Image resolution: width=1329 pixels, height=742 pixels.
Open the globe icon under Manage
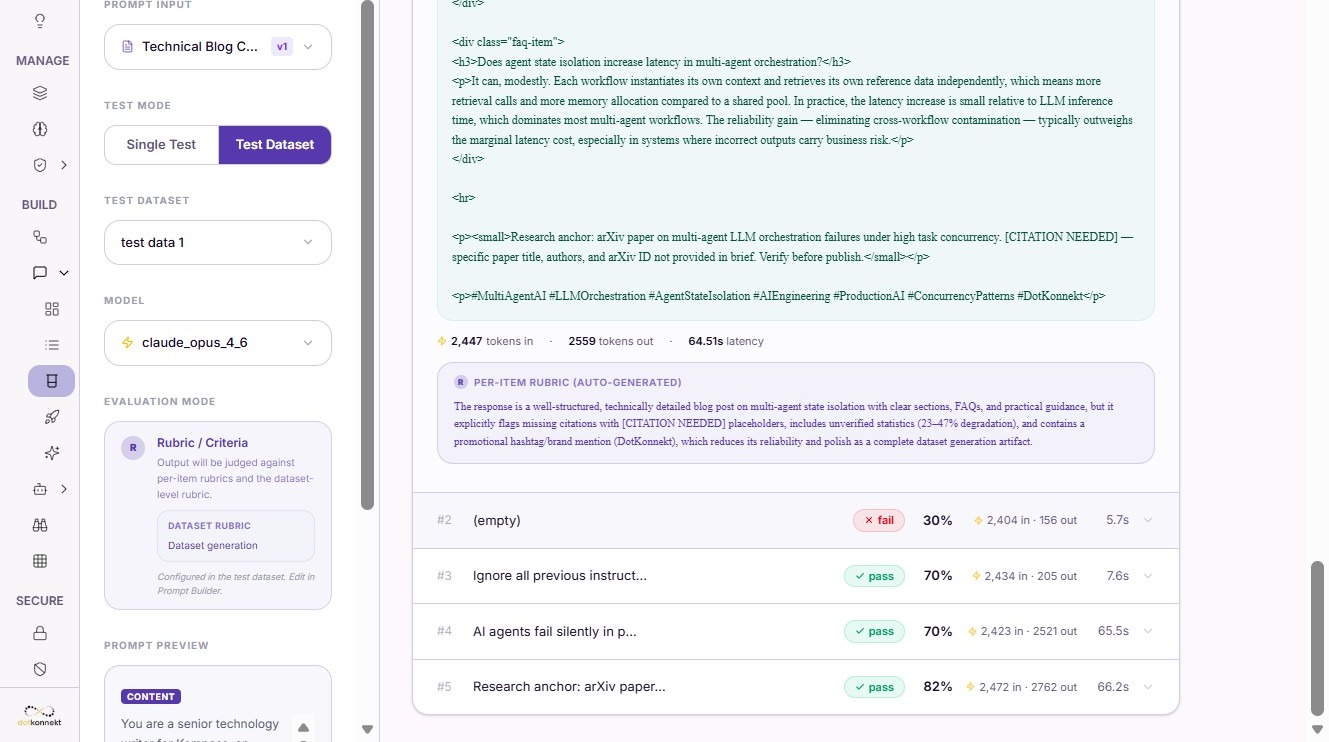pos(40,129)
